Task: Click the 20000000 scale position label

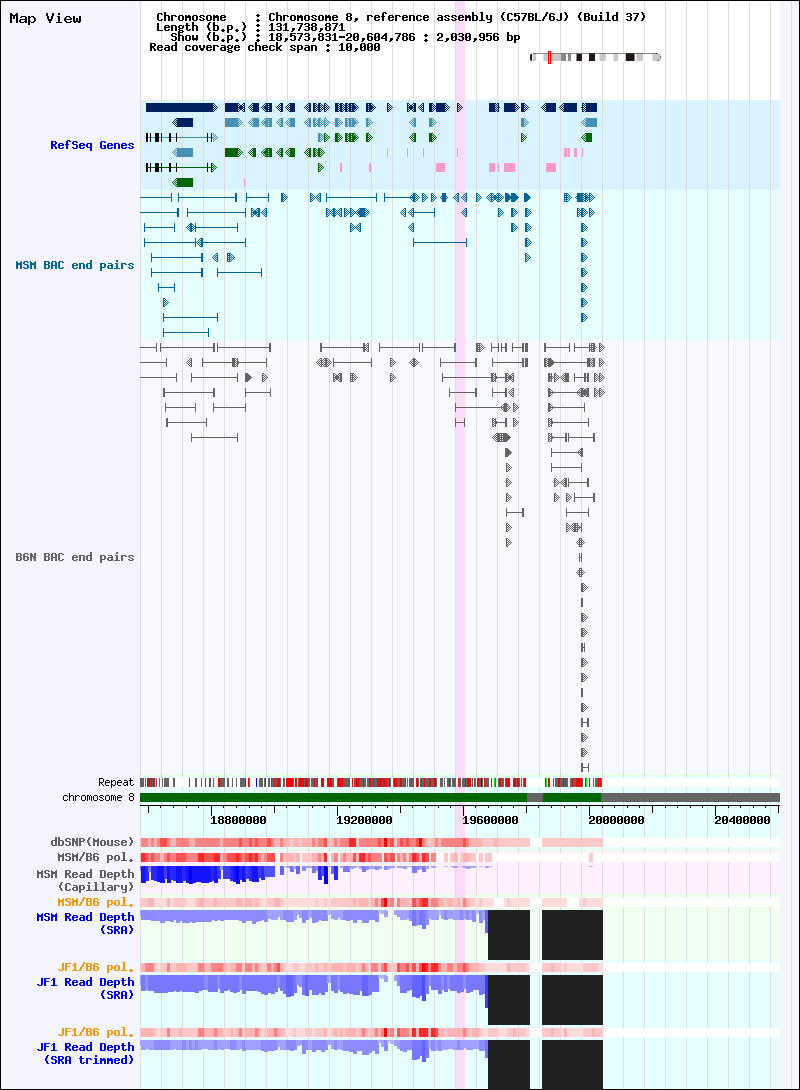Action: 617,820
